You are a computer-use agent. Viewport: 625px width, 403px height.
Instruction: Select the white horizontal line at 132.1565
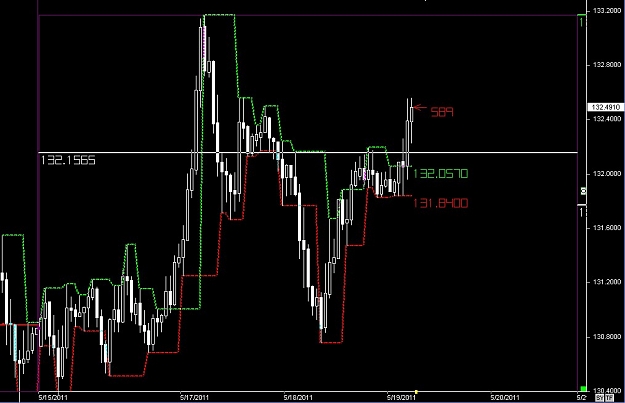coord(308,152)
